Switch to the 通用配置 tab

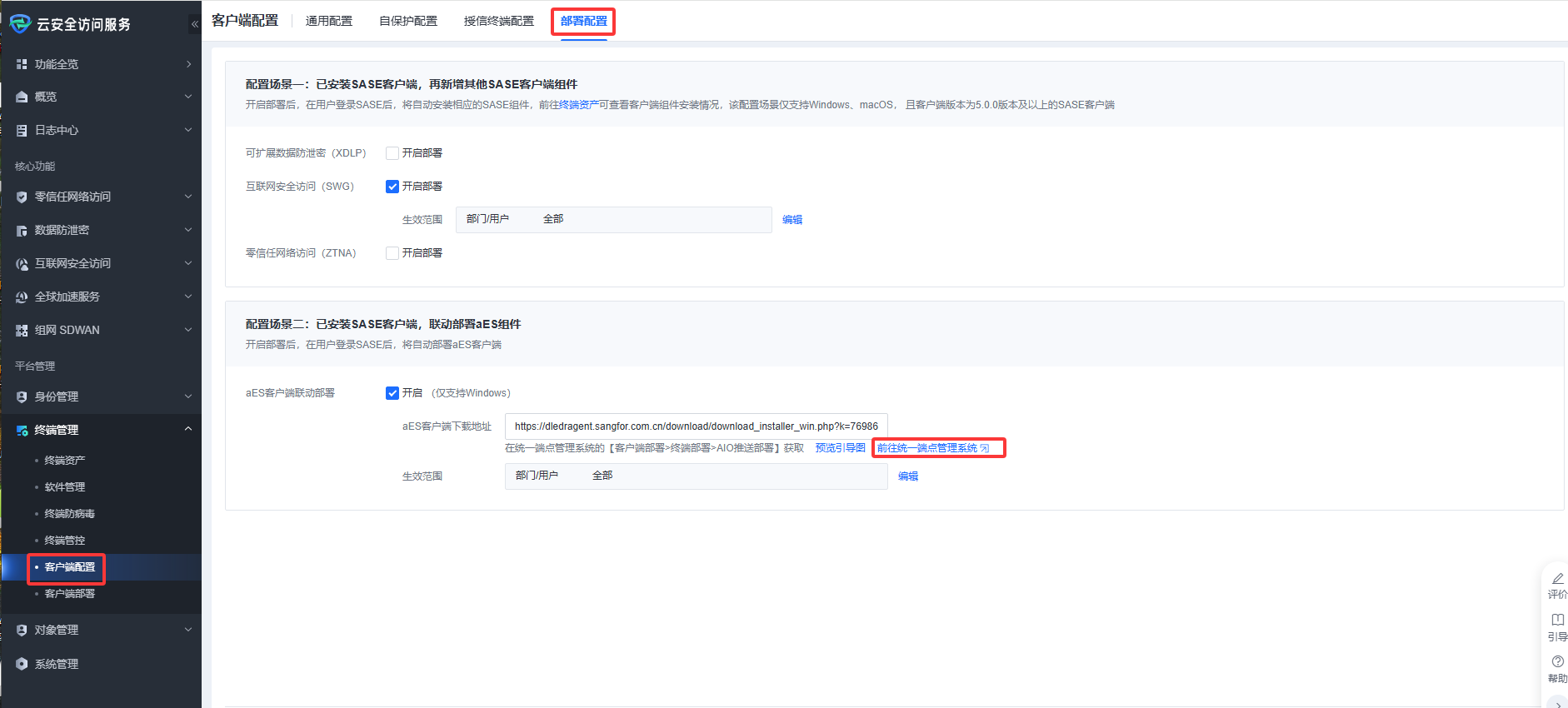(x=329, y=21)
